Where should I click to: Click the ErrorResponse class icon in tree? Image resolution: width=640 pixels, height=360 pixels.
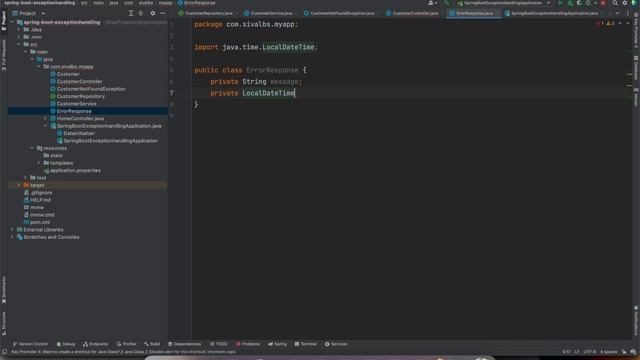click(x=53, y=111)
